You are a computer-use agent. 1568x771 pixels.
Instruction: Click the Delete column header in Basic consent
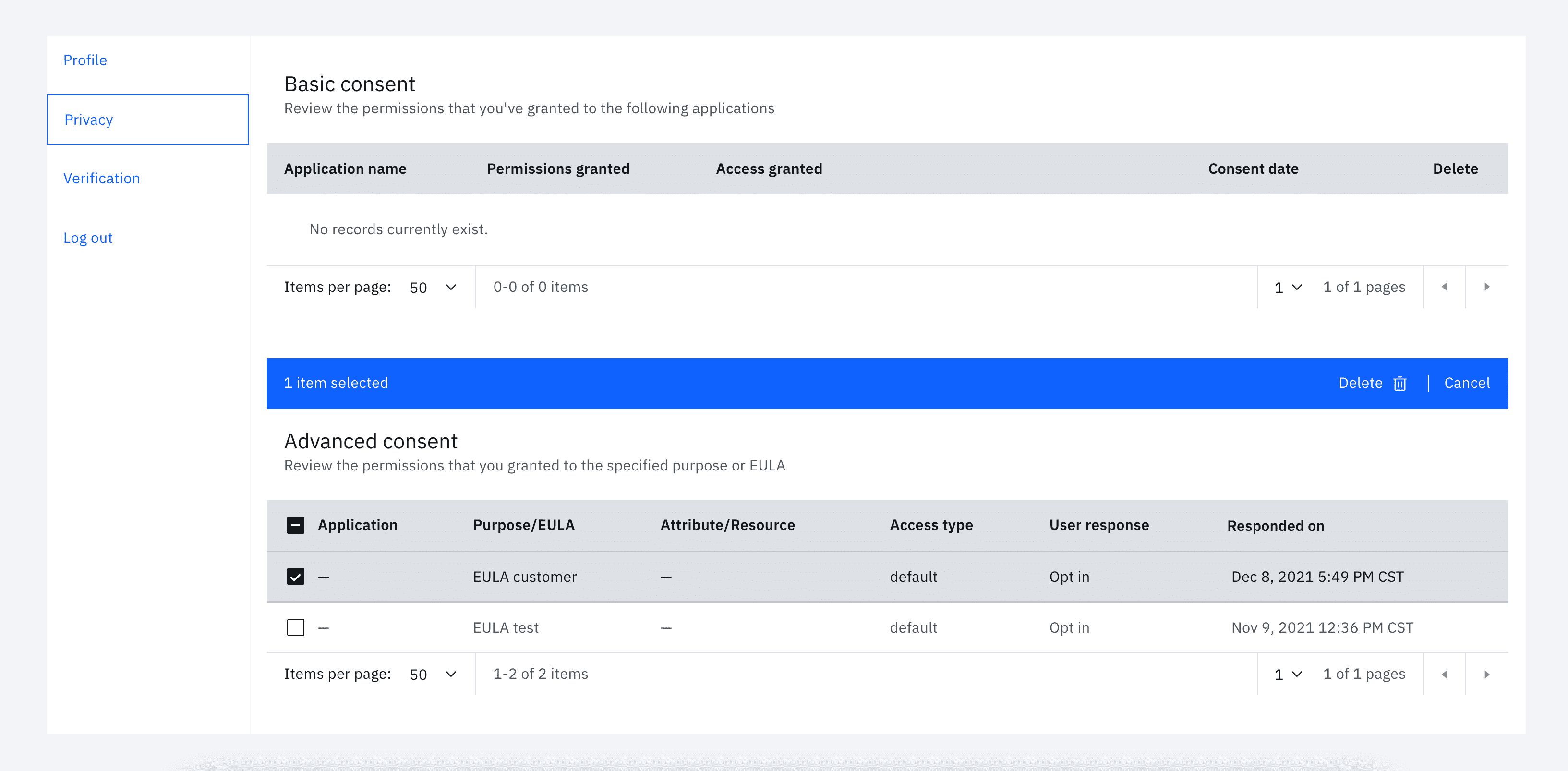[1455, 169]
